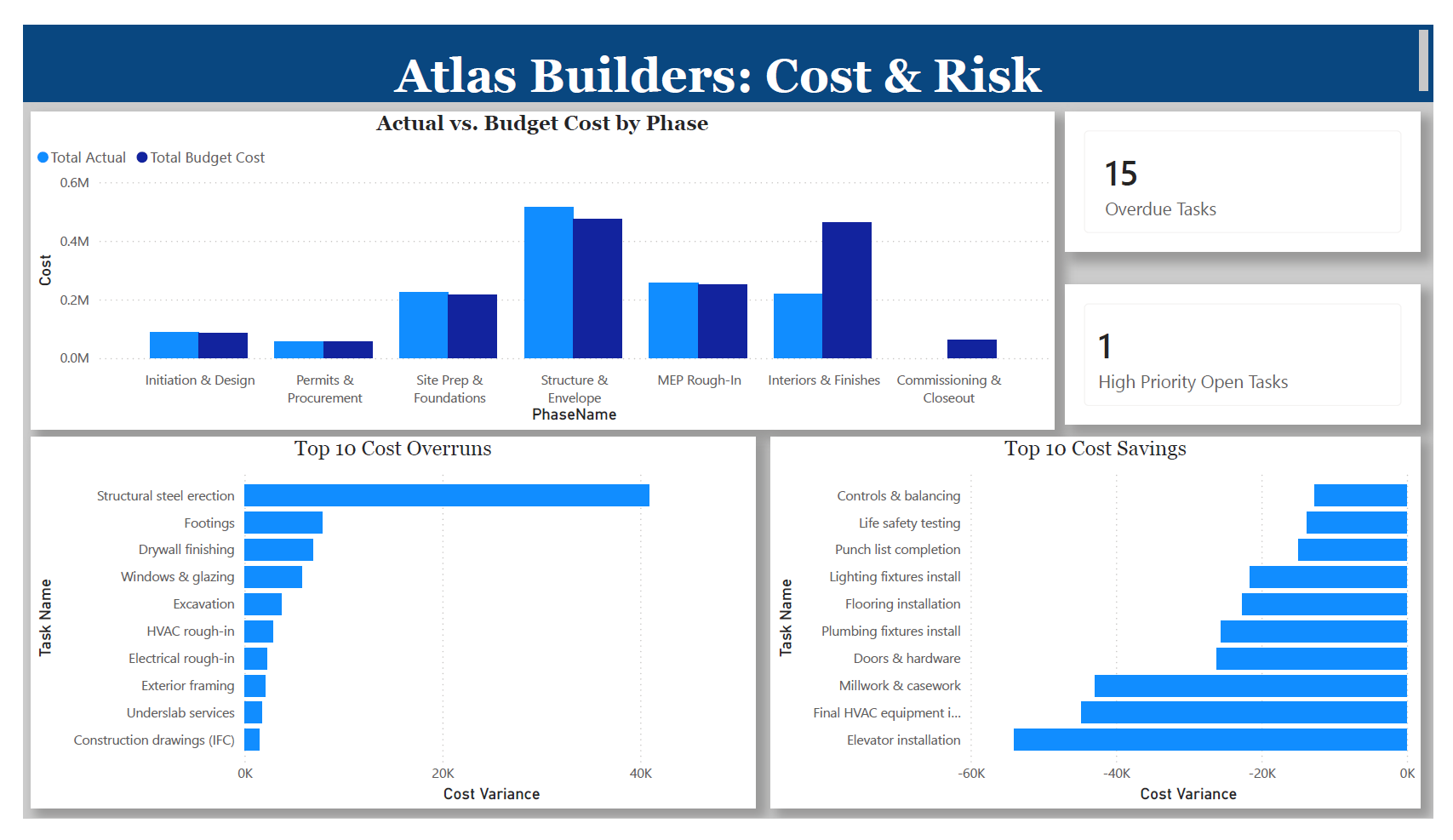The width and height of the screenshot is (1453, 840).
Task: Select the Structure & Envelope Total Actual bar
Action: point(548,283)
